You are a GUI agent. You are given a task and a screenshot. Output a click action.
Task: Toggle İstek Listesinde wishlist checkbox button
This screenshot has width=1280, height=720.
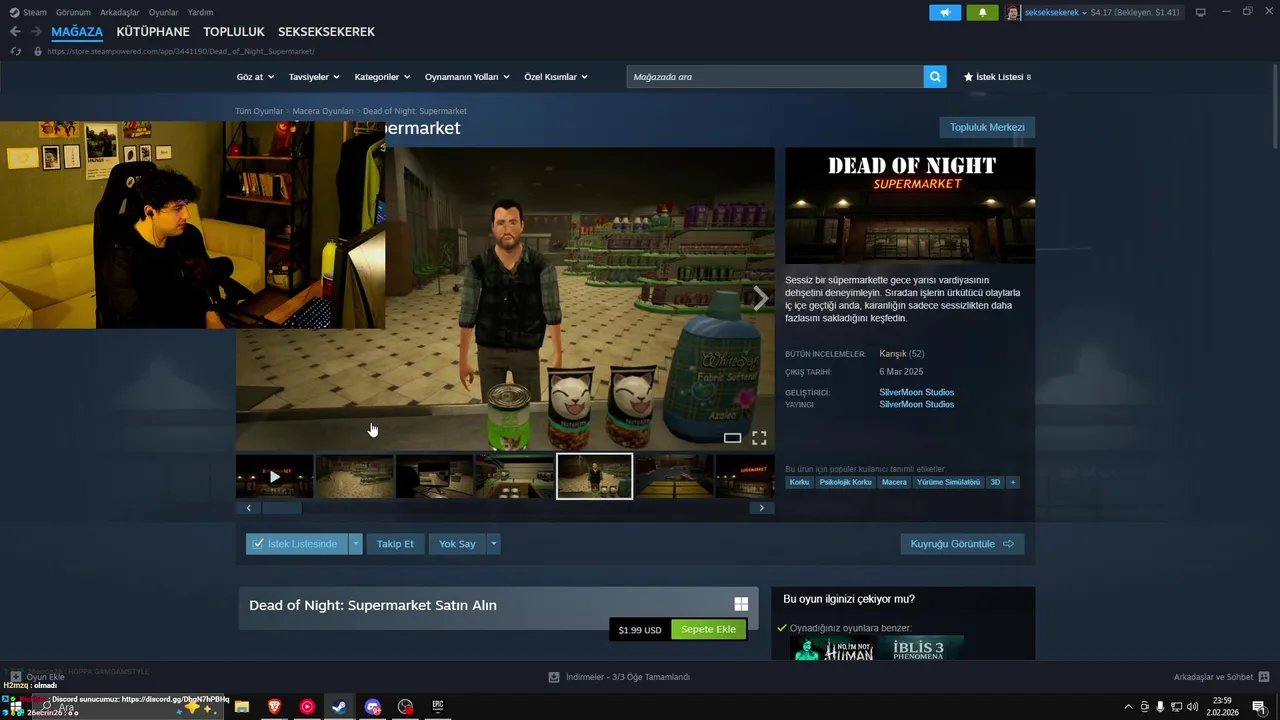click(x=297, y=544)
